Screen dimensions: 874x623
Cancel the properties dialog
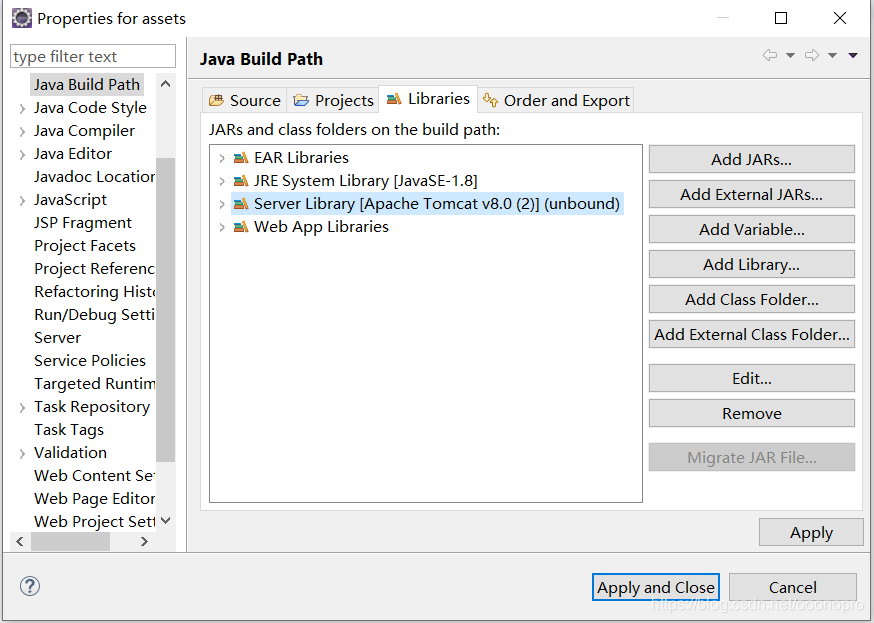[x=793, y=587]
